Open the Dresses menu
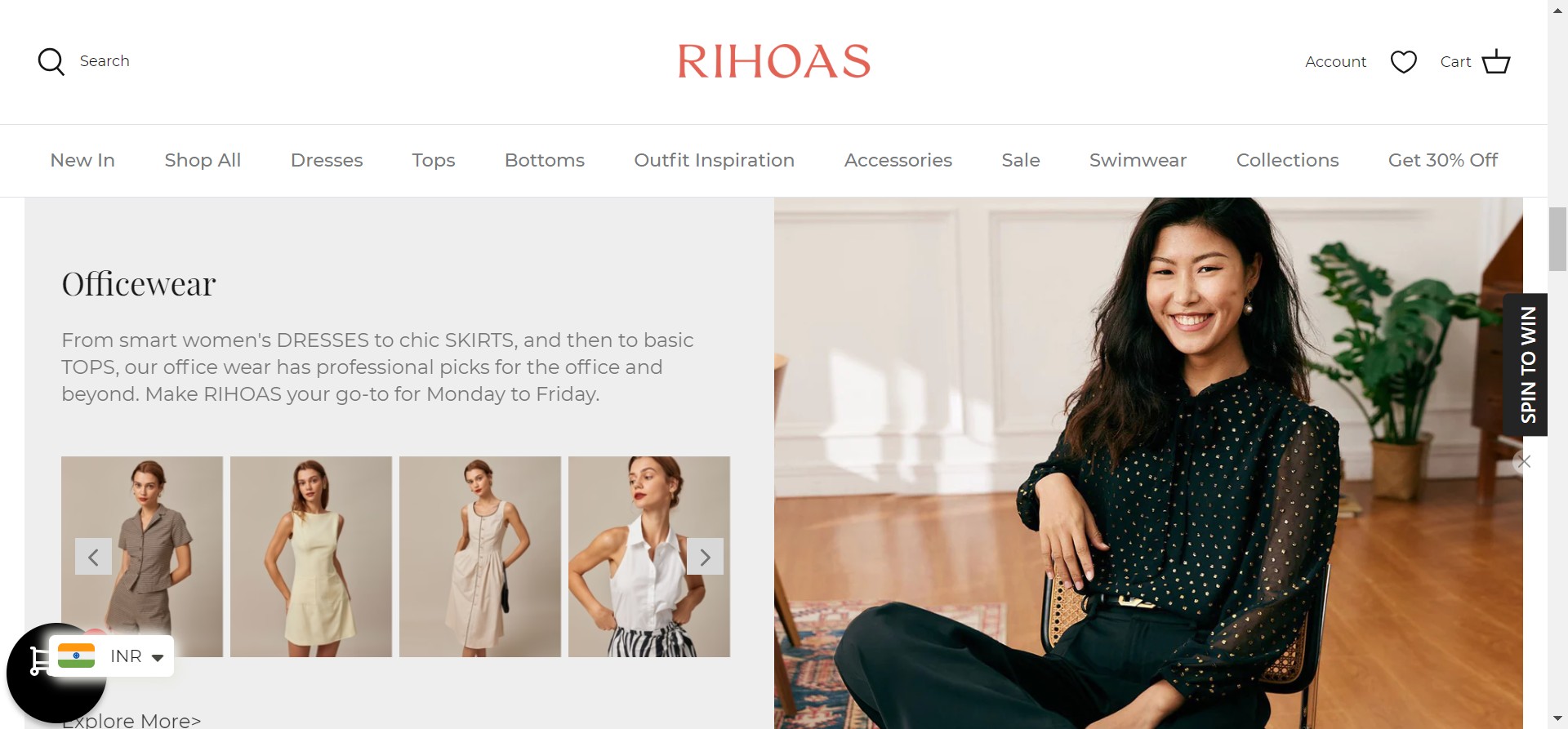Image resolution: width=1568 pixels, height=729 pixels. click(327, 160)
